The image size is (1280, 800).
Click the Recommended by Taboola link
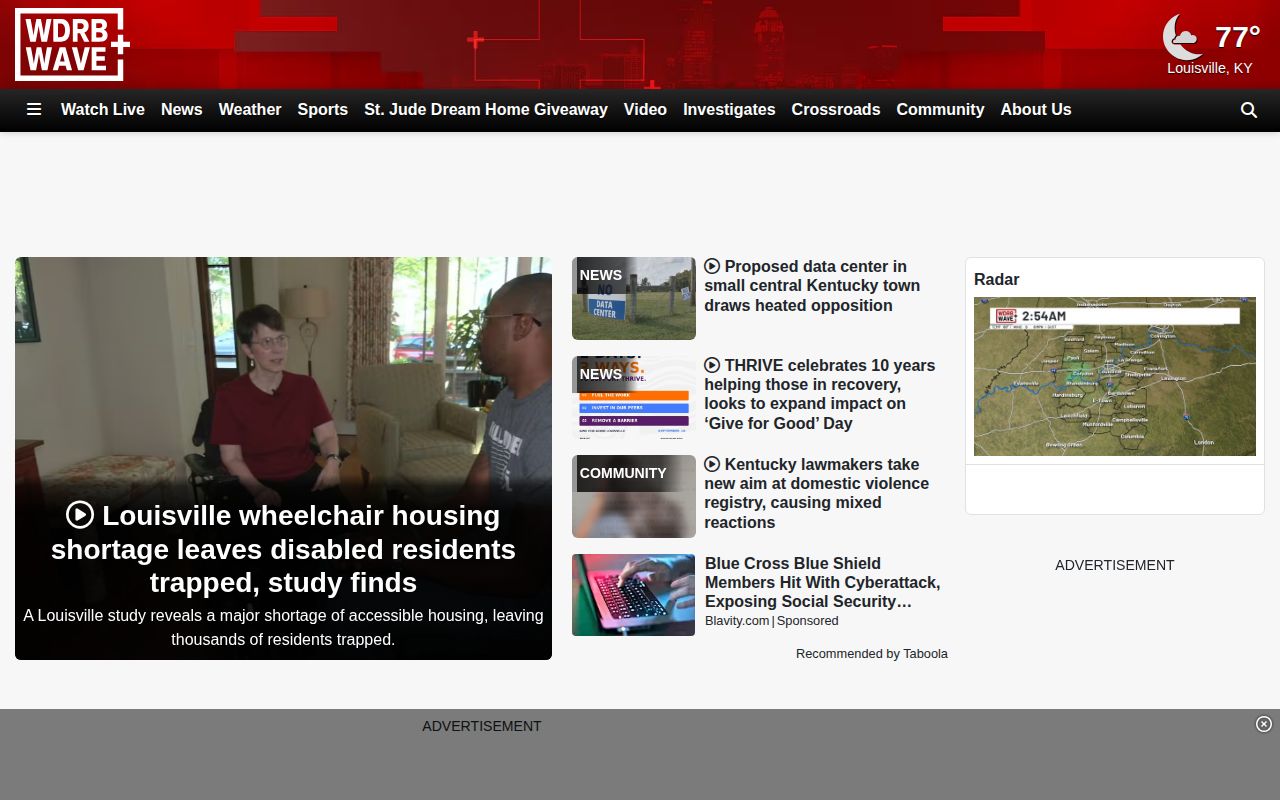(872, 654)
